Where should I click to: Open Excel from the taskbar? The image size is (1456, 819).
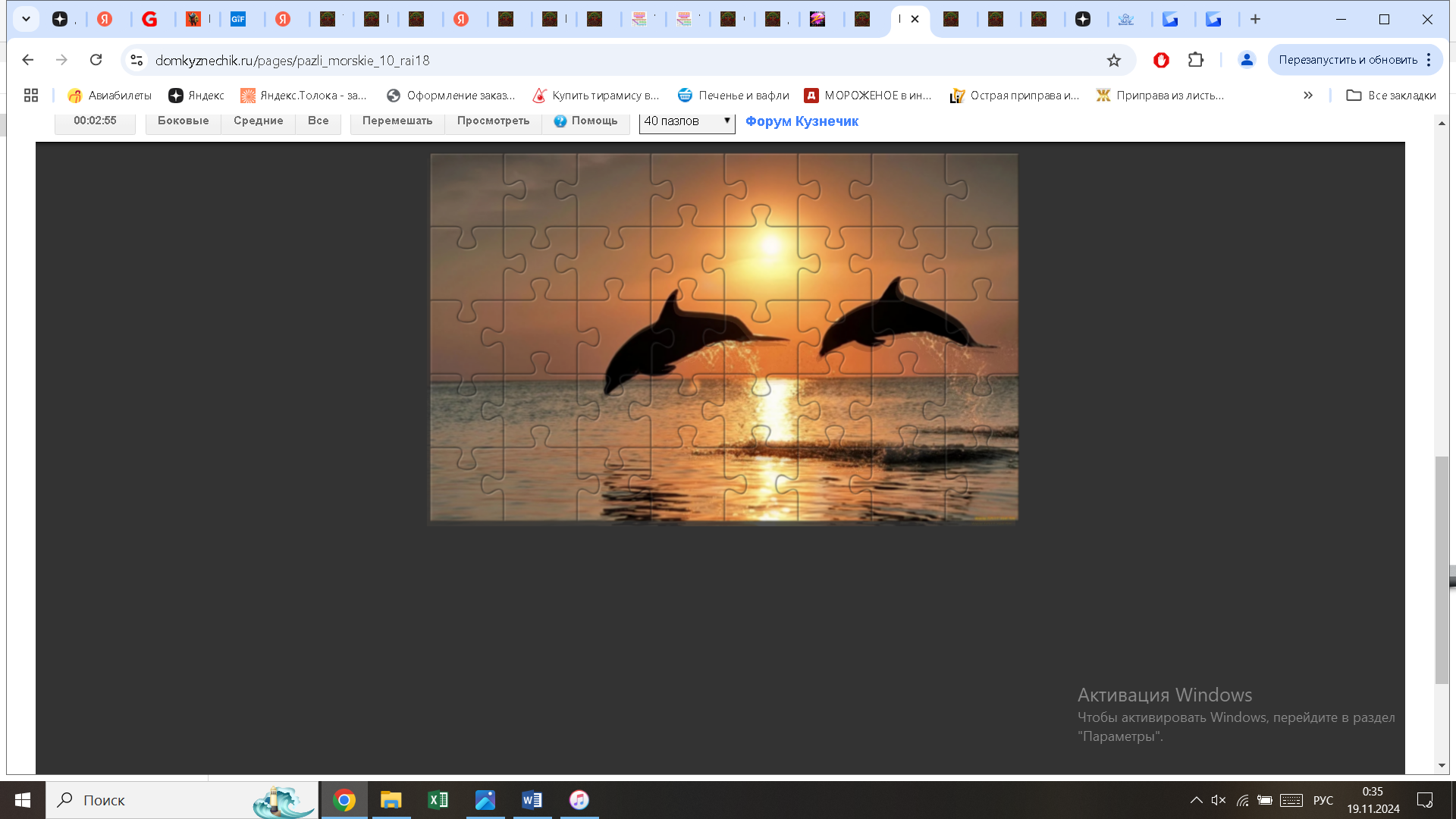tap(438, 800)
